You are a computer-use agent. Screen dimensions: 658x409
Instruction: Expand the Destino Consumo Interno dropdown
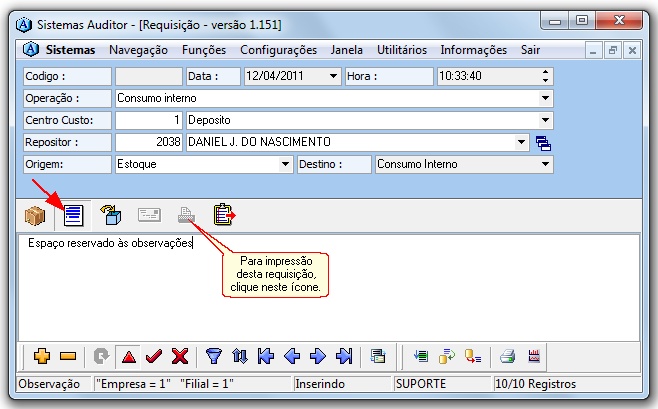546,164
